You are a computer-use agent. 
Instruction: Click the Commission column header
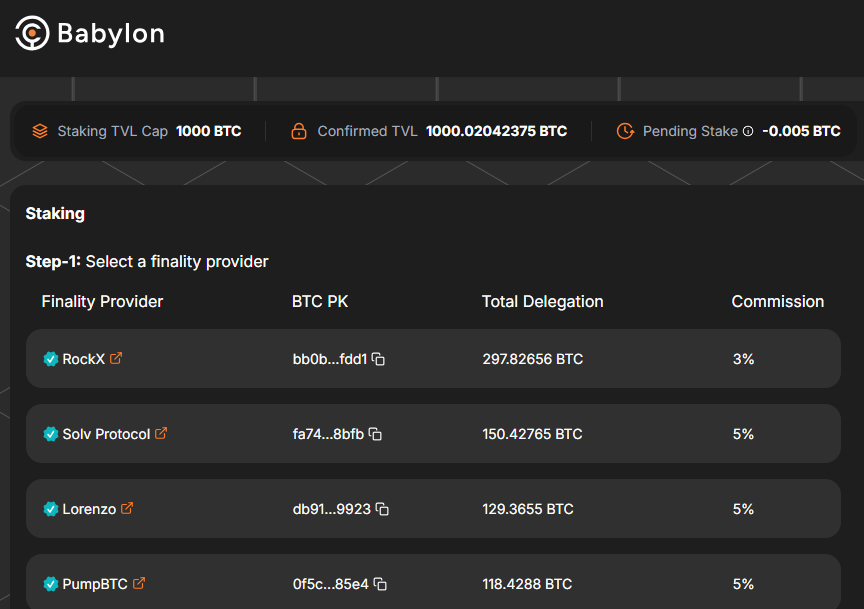pyautogui.click(x=777, y=301)
